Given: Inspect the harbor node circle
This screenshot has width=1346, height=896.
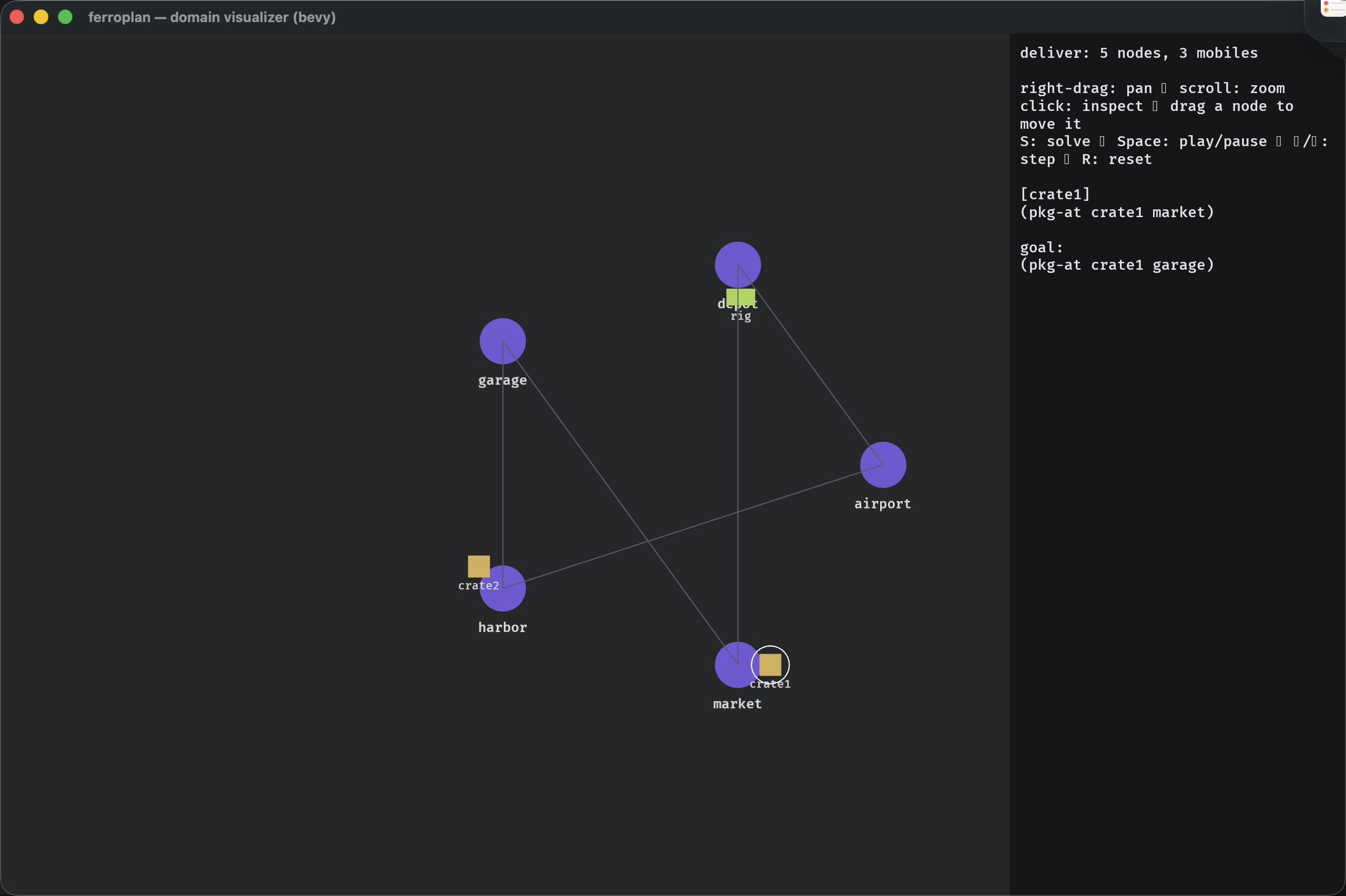Looking at the screenshot, I should 502,588.
